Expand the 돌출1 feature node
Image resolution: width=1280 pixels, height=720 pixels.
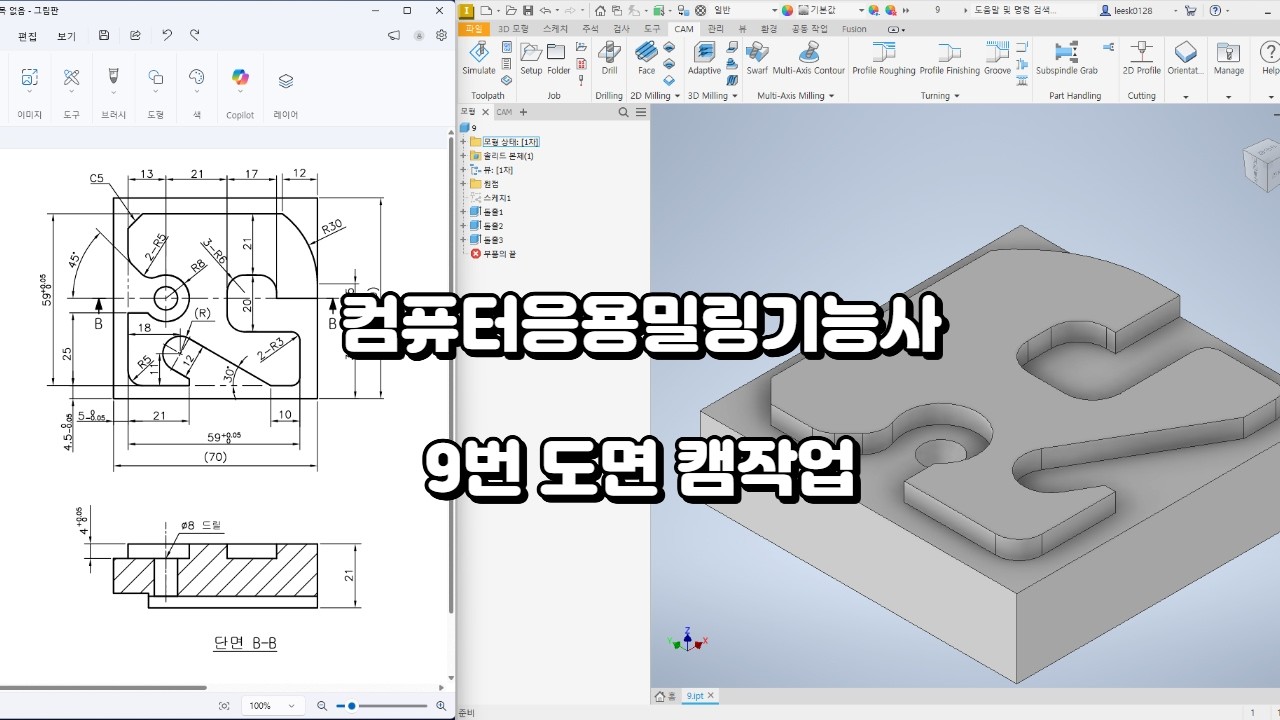pyautogui.click(x=464, y=212)
